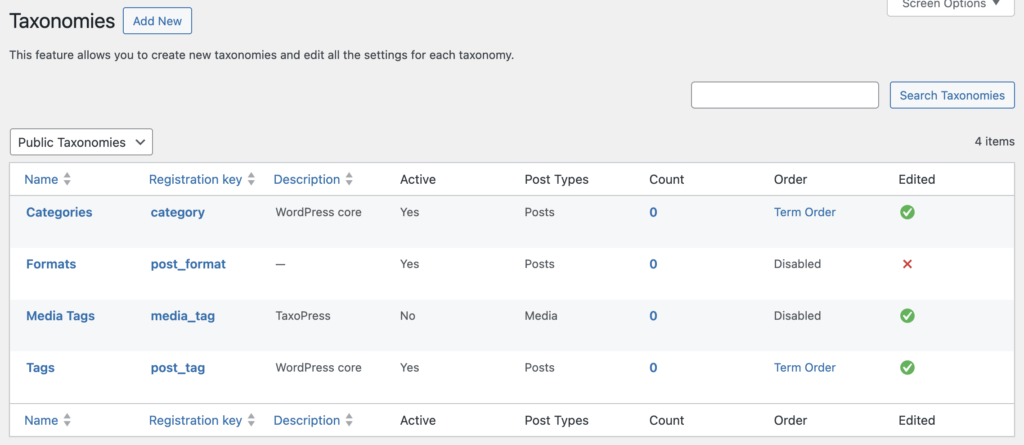Click the count 0 in Media Tags row

pos(653,316)
